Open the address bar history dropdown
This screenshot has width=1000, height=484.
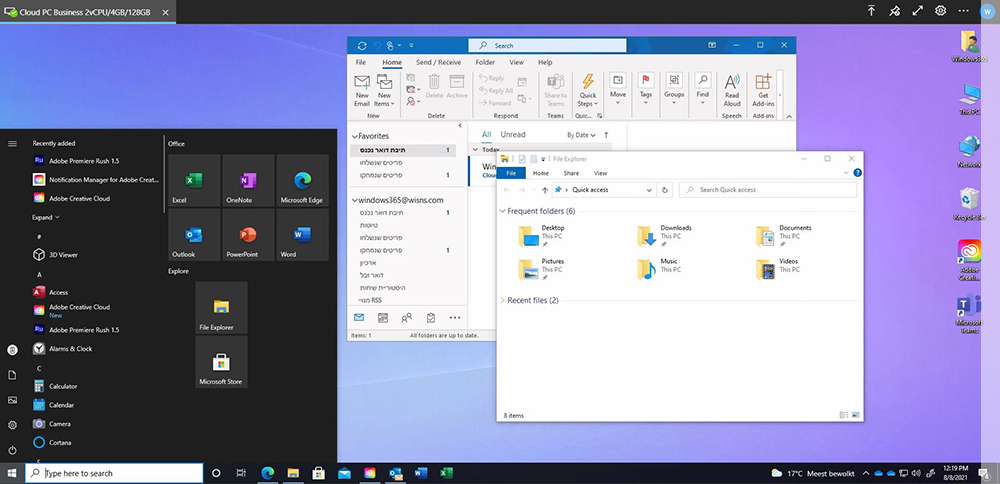[x=649, y=190]
